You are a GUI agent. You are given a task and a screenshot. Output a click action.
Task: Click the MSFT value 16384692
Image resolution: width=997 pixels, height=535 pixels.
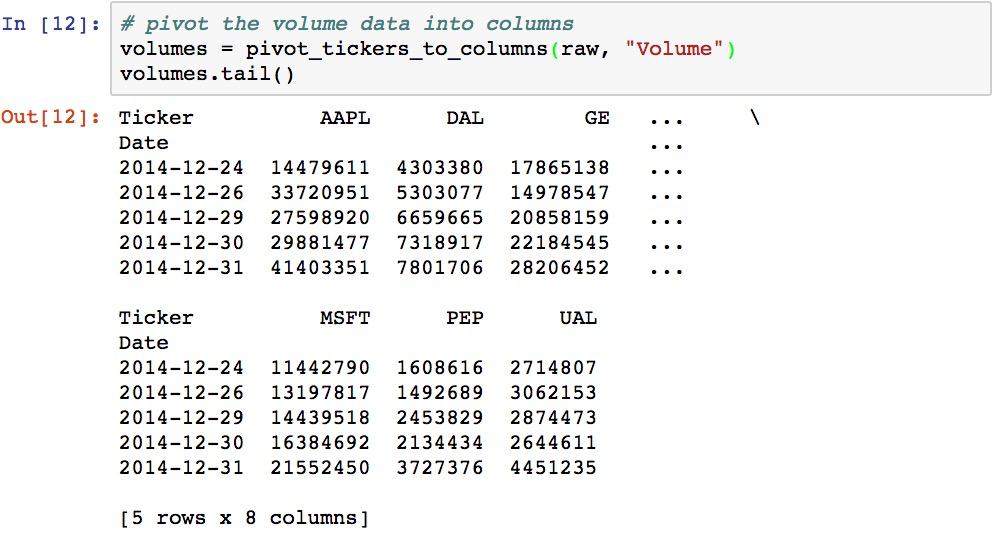(x=320, y=442)
